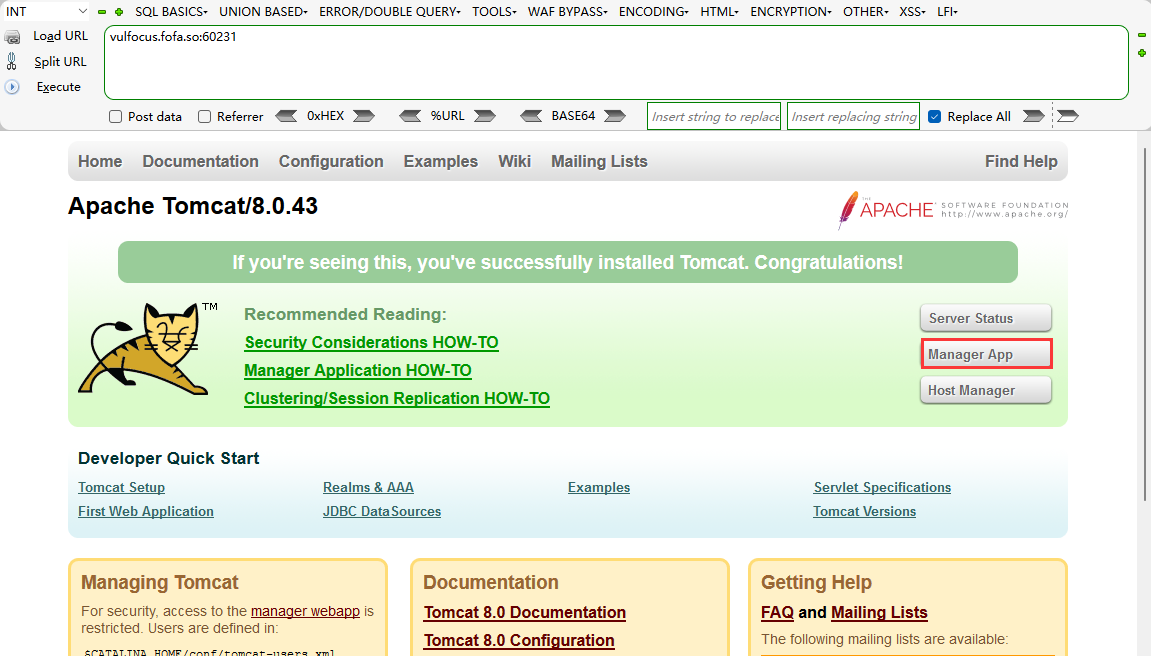Image resolution: width=1151 pixels, height=656 pixels.
Task: Click green minus icon right of URL box
Action: (1141, 35)
